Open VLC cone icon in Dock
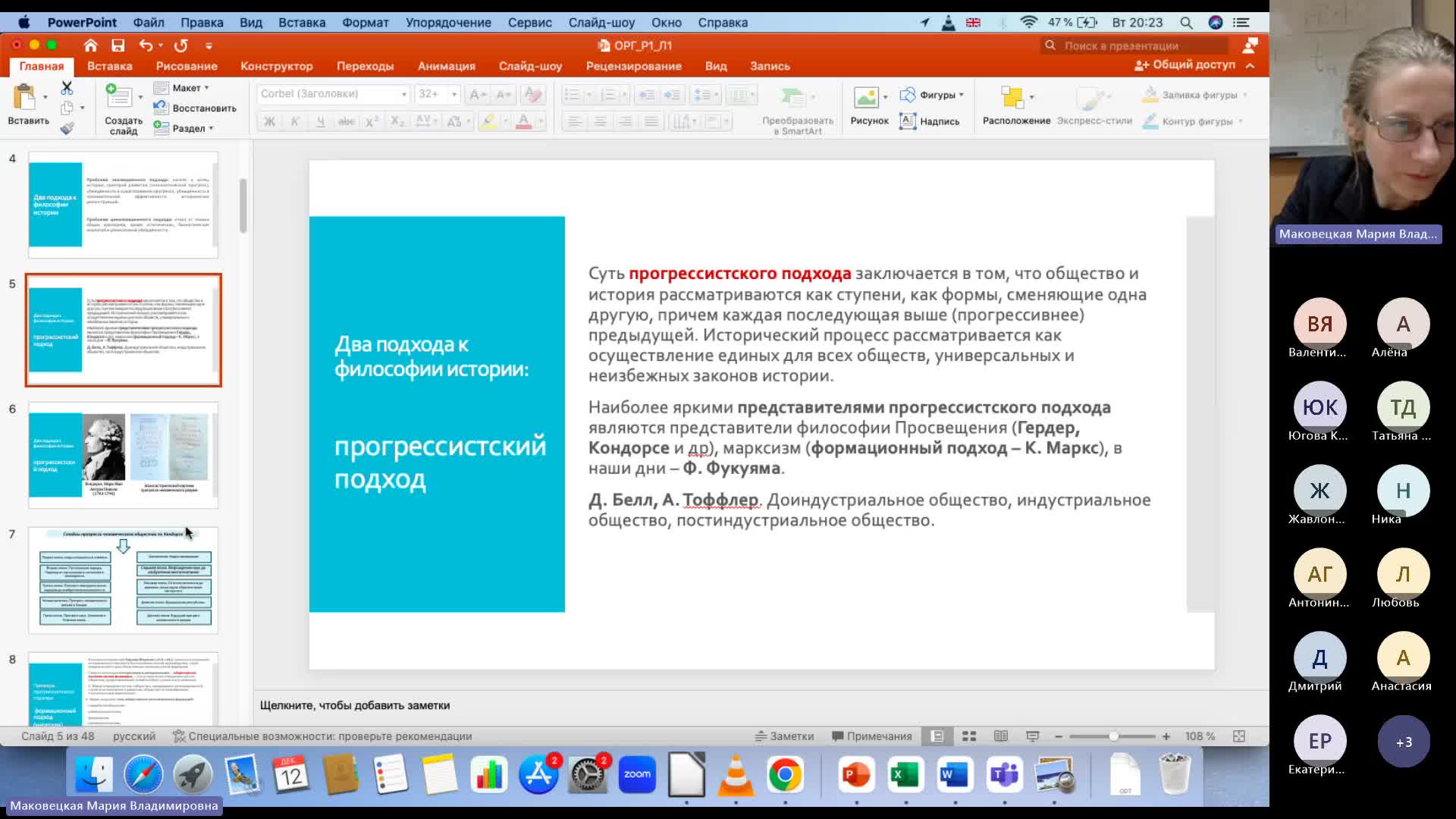The width and height of the screenshot is (1456, 819). pos(736,774)
